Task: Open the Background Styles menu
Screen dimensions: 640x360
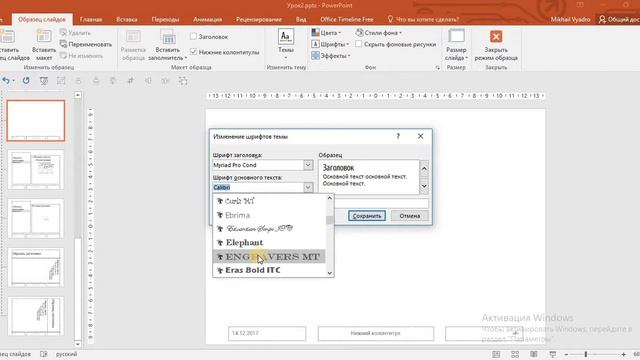Action: click(x=379, y=33)
